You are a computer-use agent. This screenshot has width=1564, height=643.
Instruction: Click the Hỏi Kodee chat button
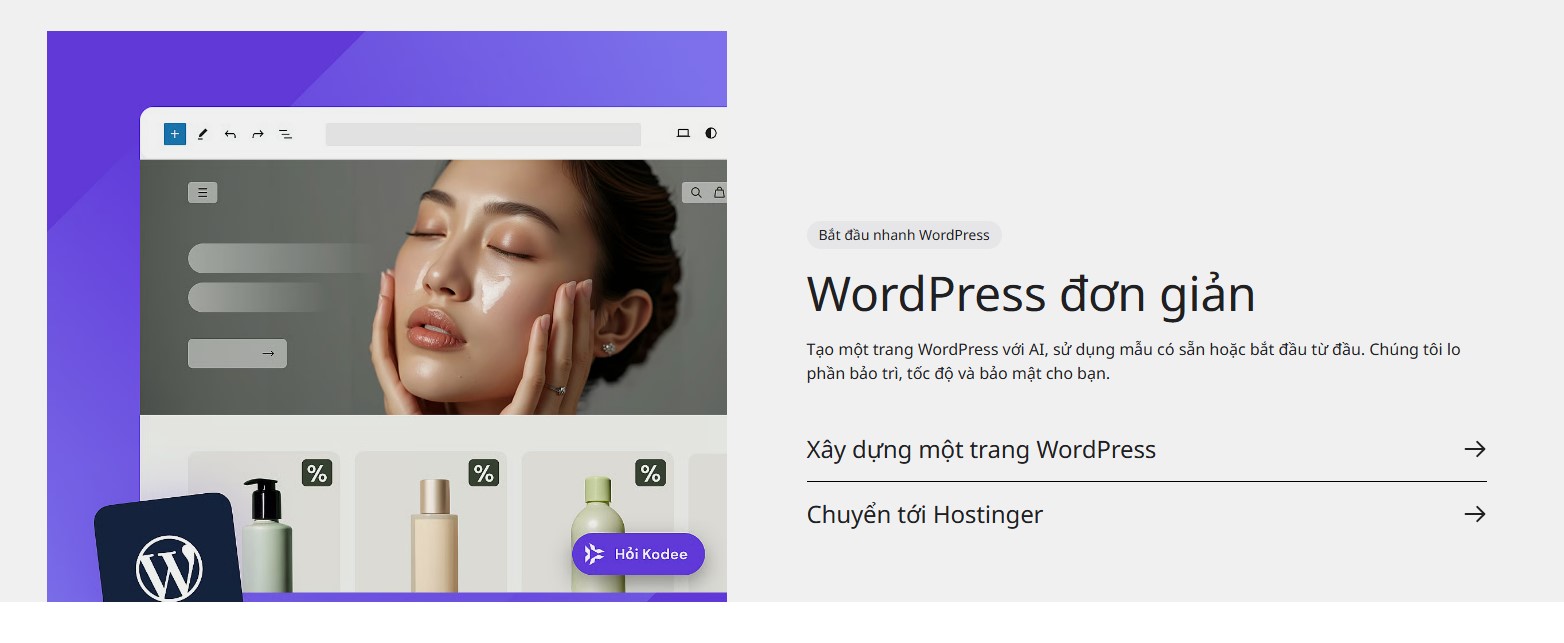point(638,553)
